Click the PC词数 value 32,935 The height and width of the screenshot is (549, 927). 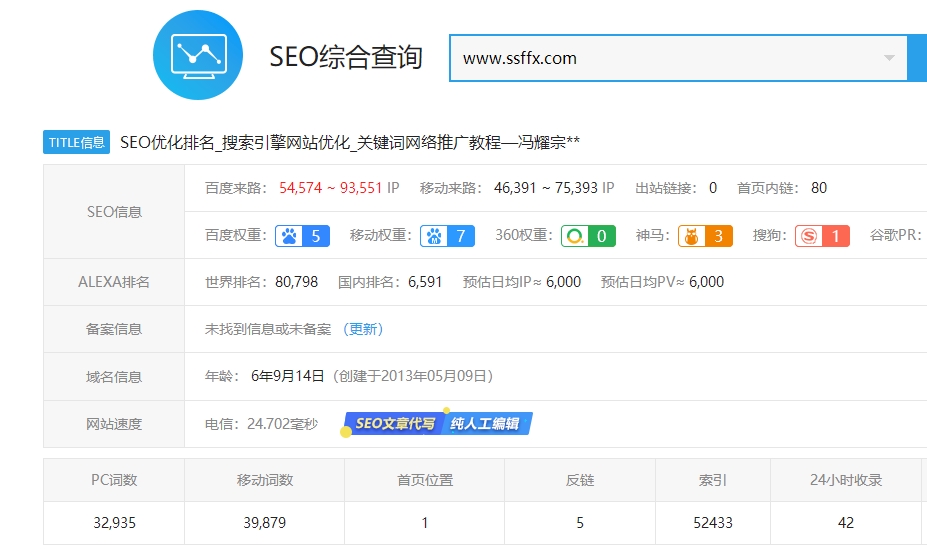pyautogui.click(x=113, y=523)
